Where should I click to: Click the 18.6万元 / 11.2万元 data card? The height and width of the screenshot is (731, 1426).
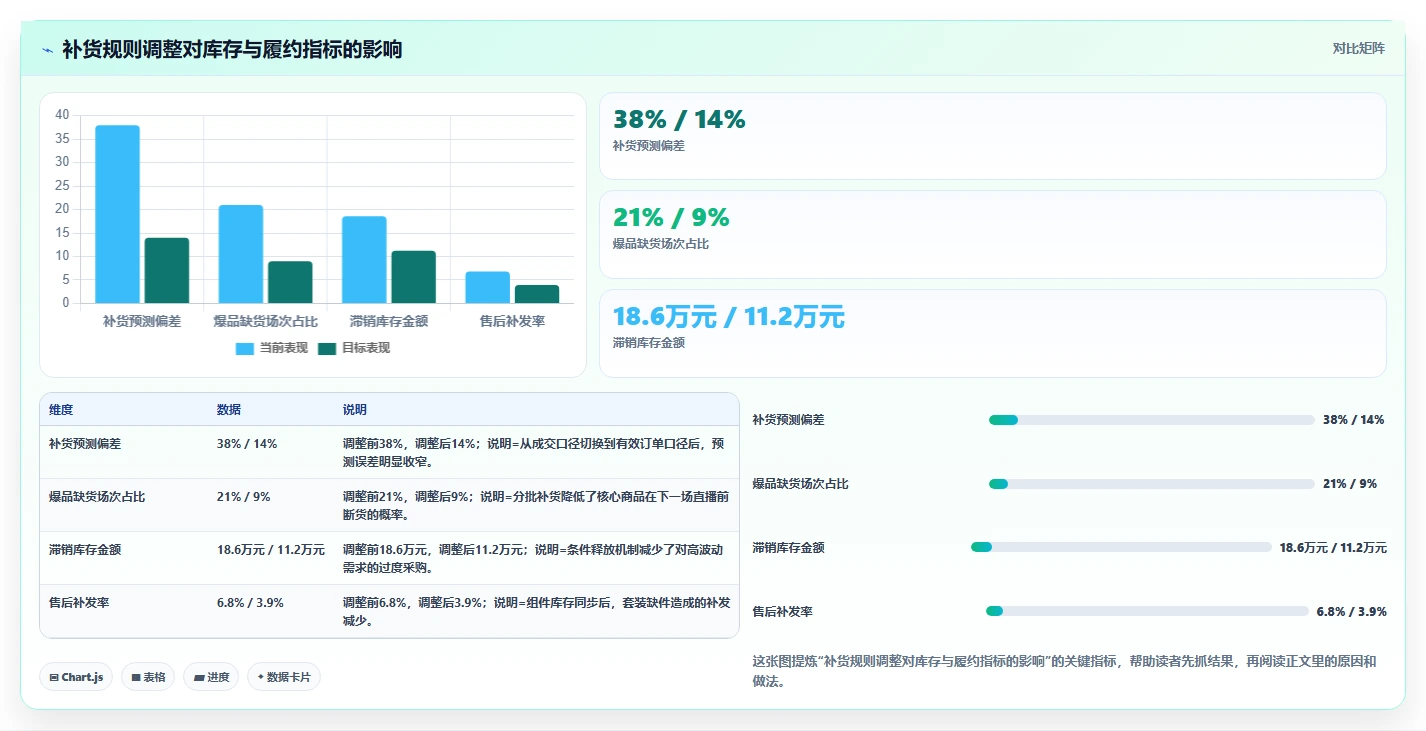(992, 333)
